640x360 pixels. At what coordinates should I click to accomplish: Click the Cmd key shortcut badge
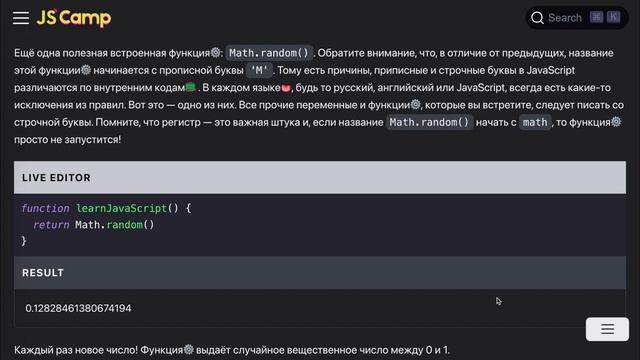point(597,17)
